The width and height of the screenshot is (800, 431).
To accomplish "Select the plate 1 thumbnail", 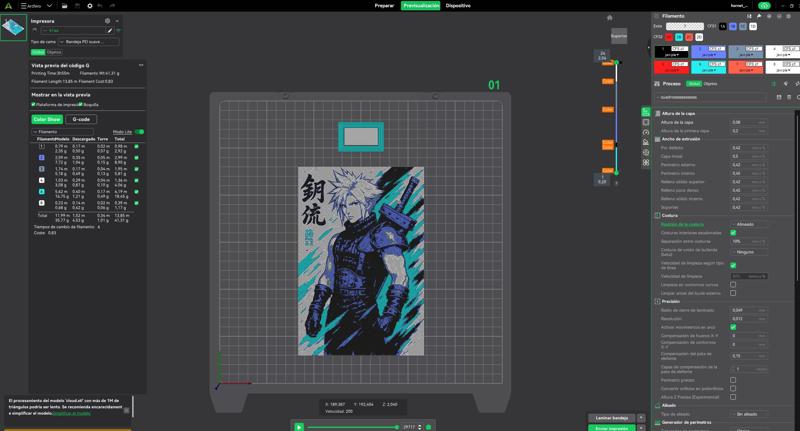I will tap(13, 27).
